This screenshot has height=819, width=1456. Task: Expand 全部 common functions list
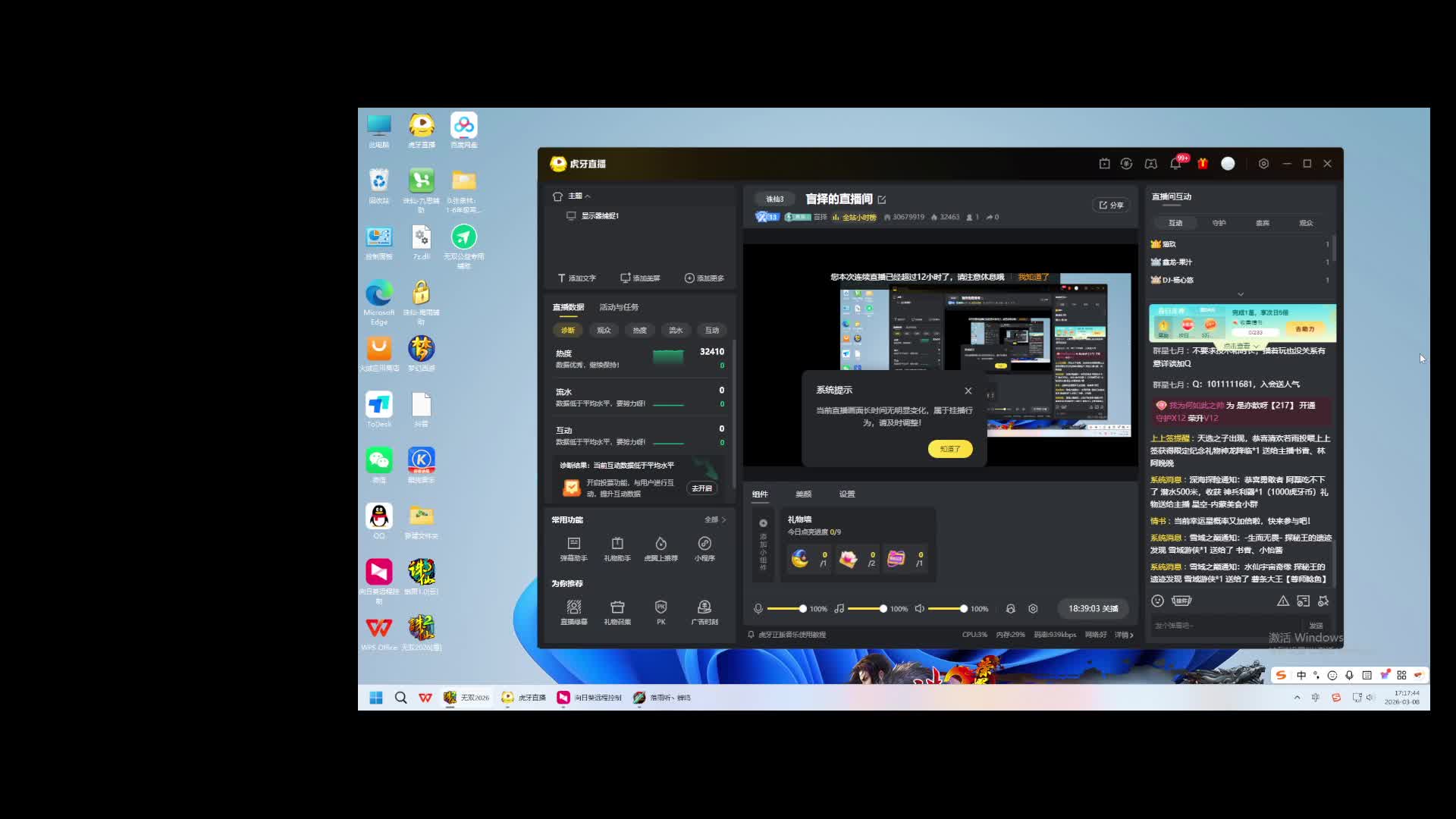(714, 520)
